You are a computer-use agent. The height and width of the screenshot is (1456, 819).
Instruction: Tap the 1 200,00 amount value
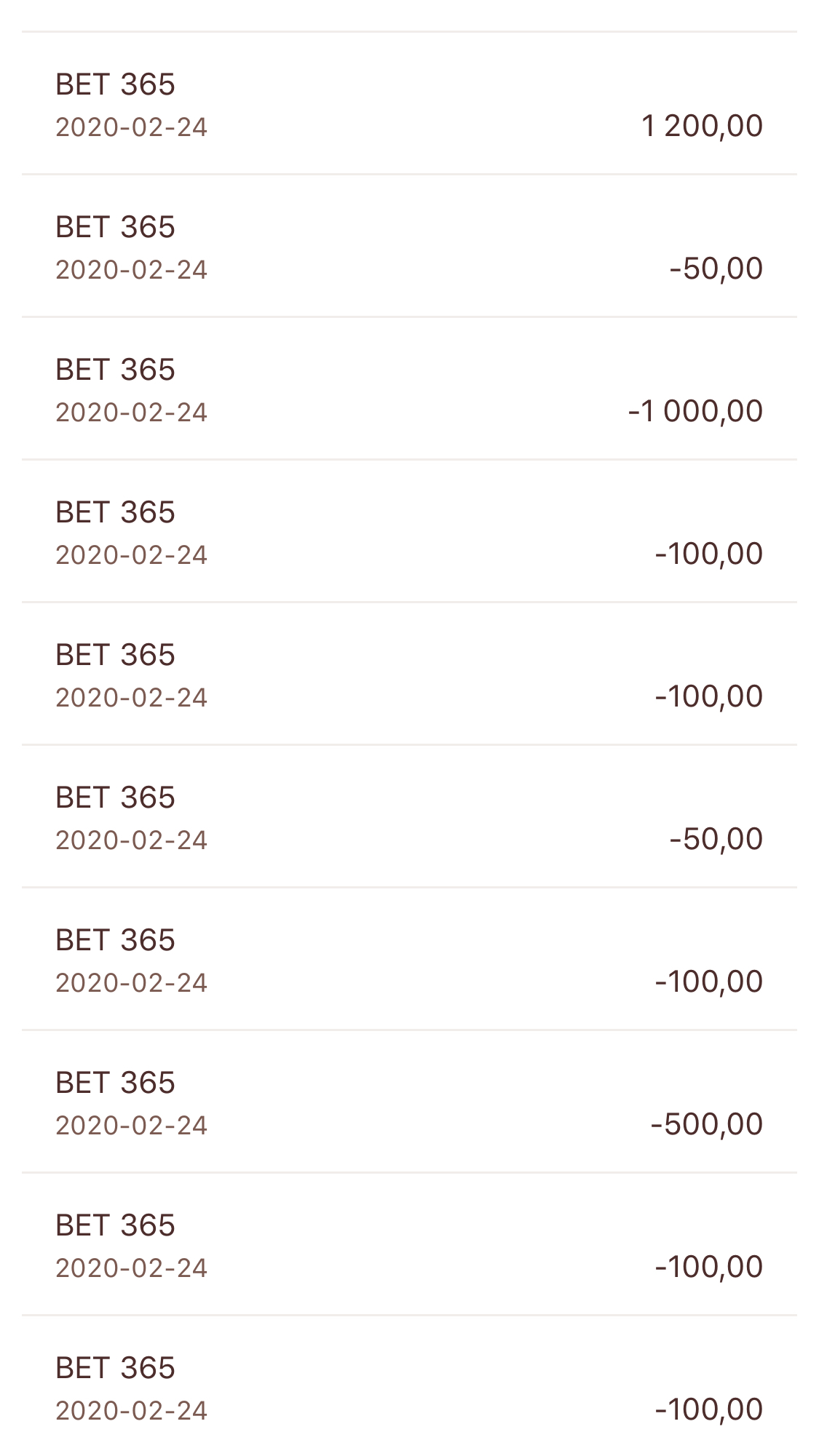click(x=702, y=126)
